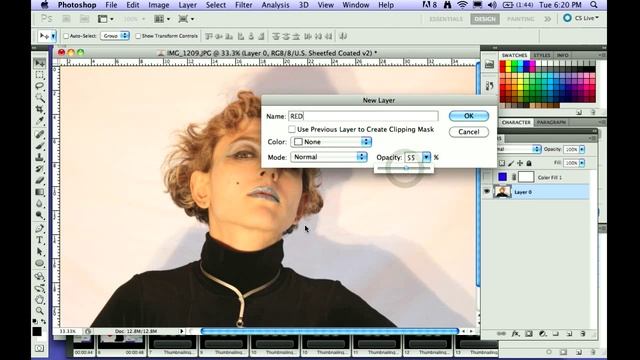This screenshot has width=640, height=360.
Task: Switch to the Styles tab
Action: point(542,55)
